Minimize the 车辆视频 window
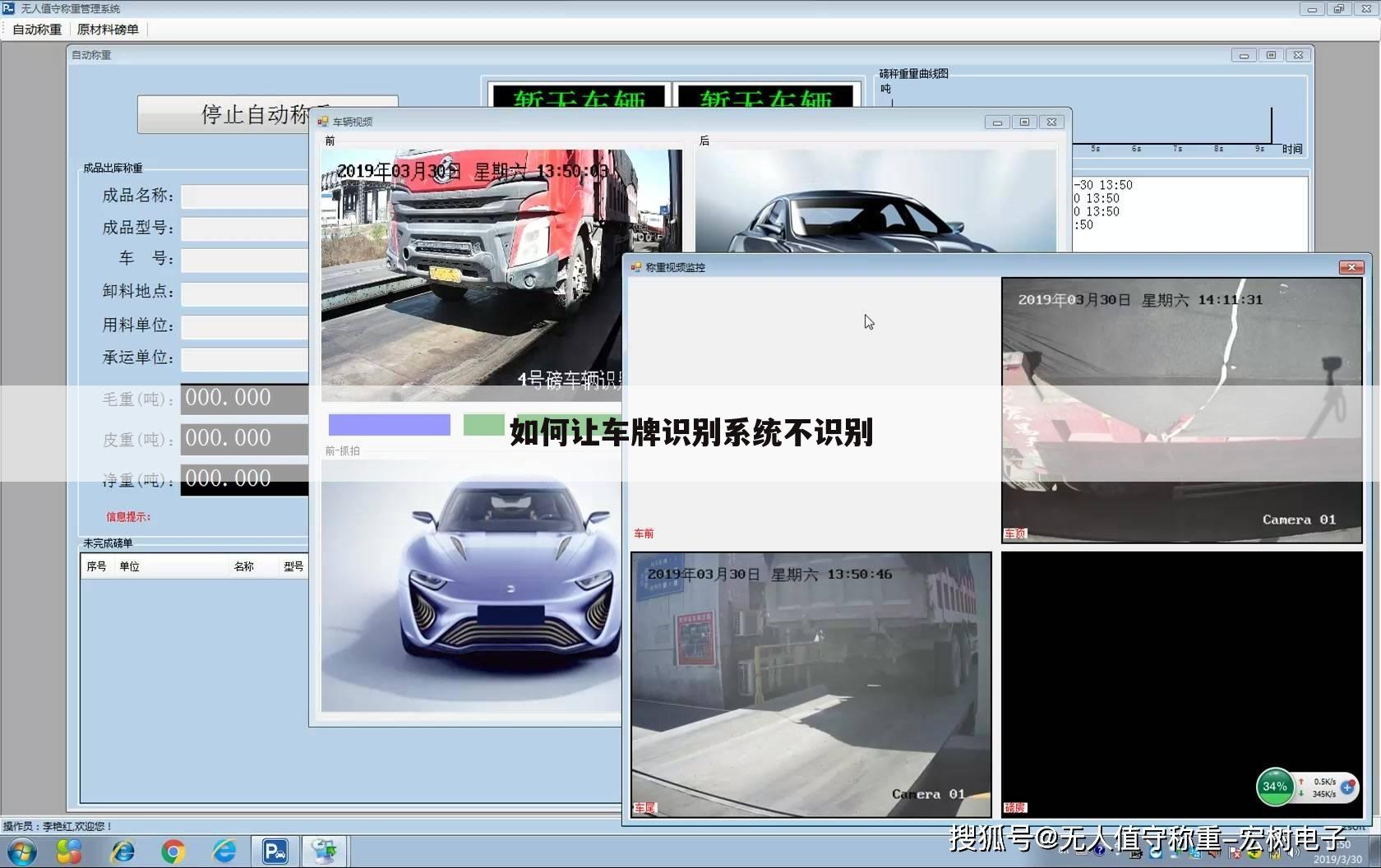This screenshot has height=868, width=1381. pos(997,122)
